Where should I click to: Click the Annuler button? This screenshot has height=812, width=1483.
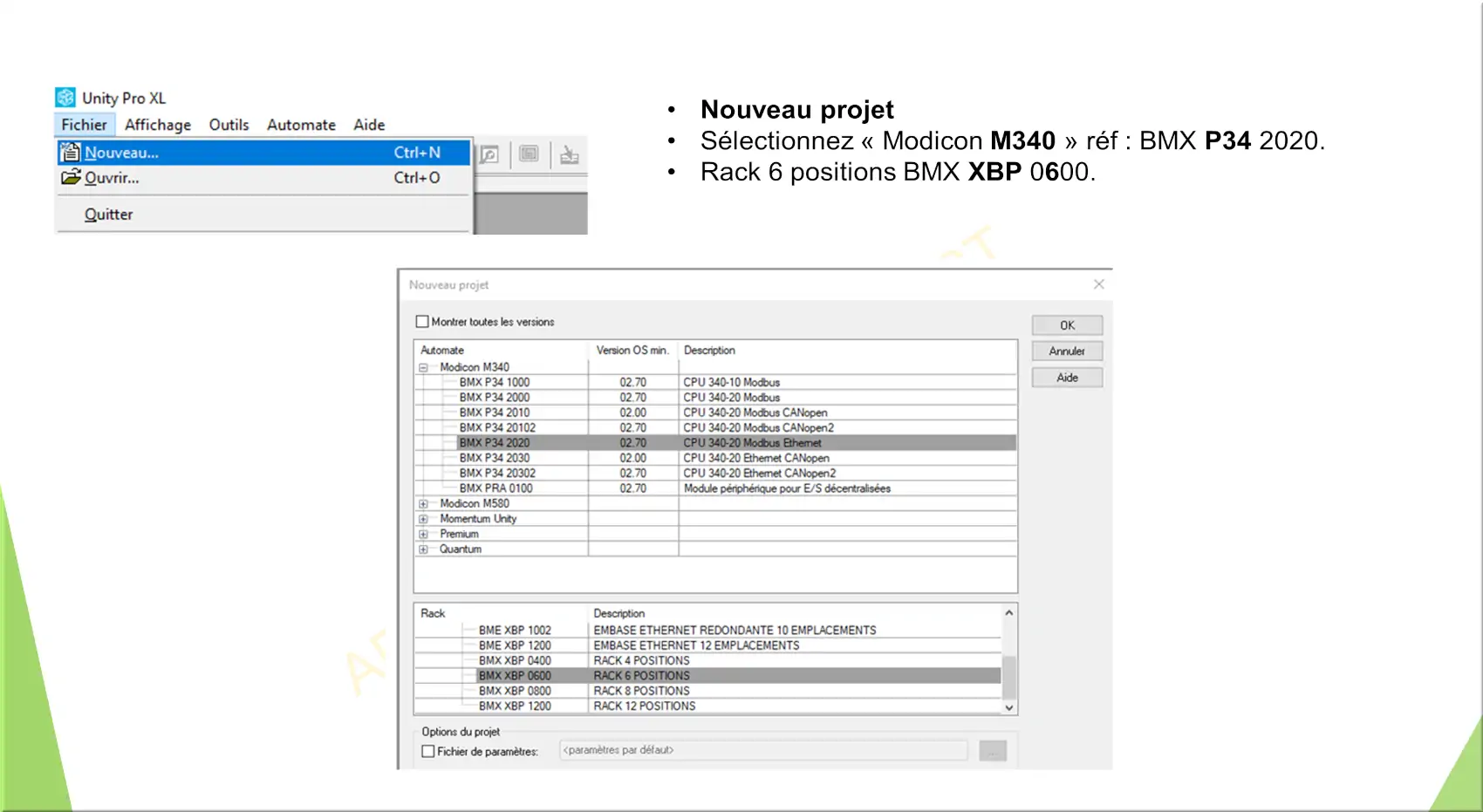pyautogui.click(x=1067, y=351)
